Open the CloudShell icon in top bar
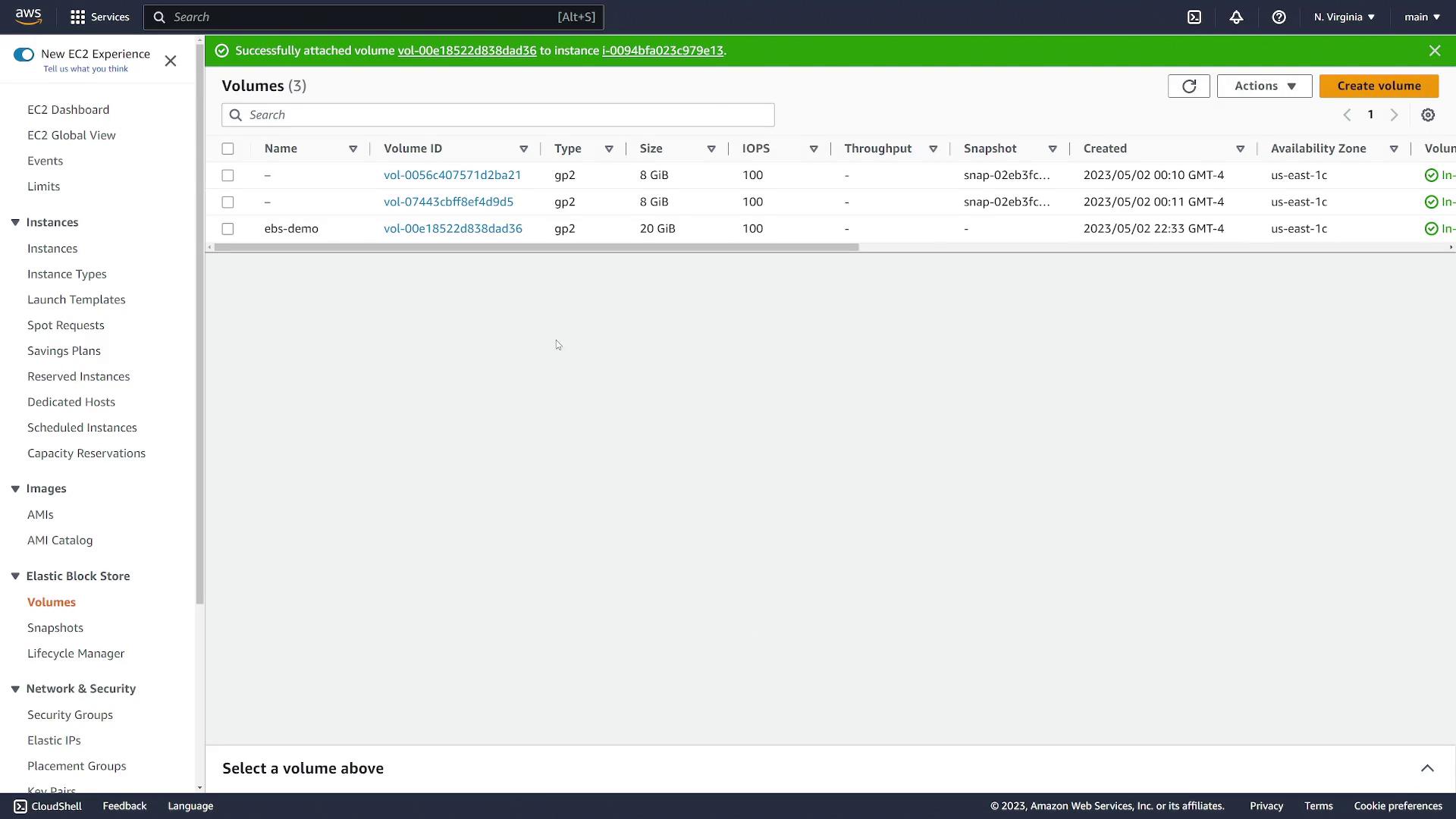The width and height of the screenshot is (1456, 819). pos(1194,17)
